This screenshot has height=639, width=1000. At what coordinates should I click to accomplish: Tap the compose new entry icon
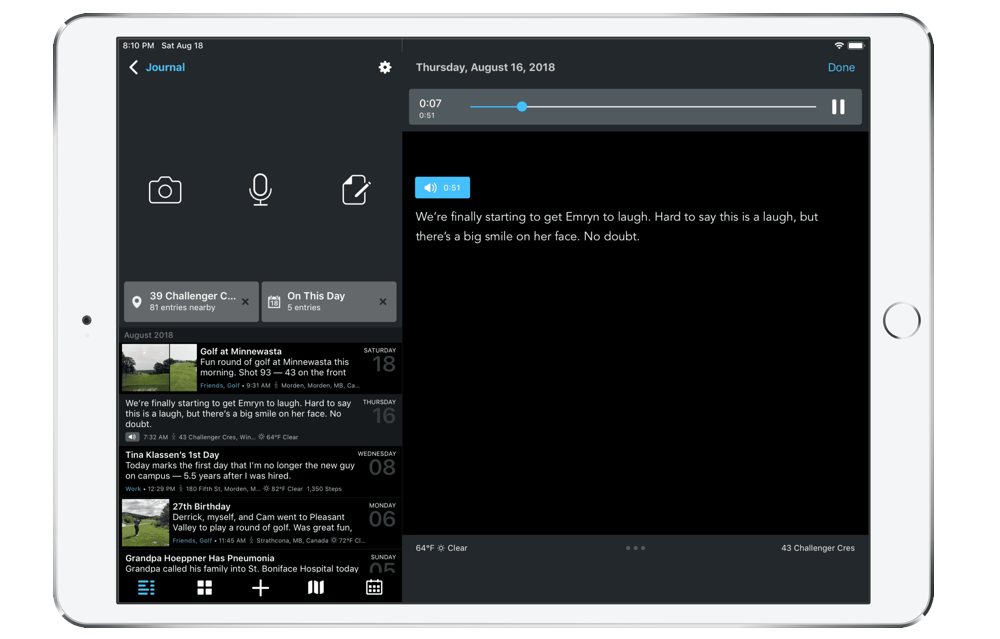356,190
